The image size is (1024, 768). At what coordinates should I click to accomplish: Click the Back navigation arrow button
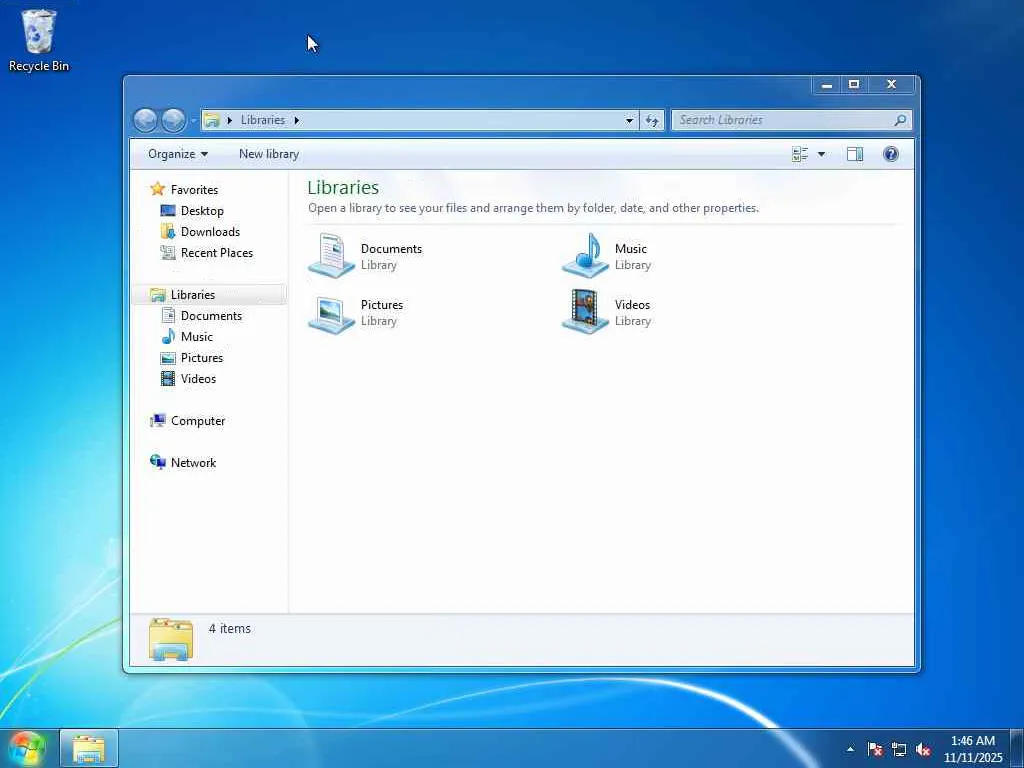pyautogui.click(x=145, y=120)
